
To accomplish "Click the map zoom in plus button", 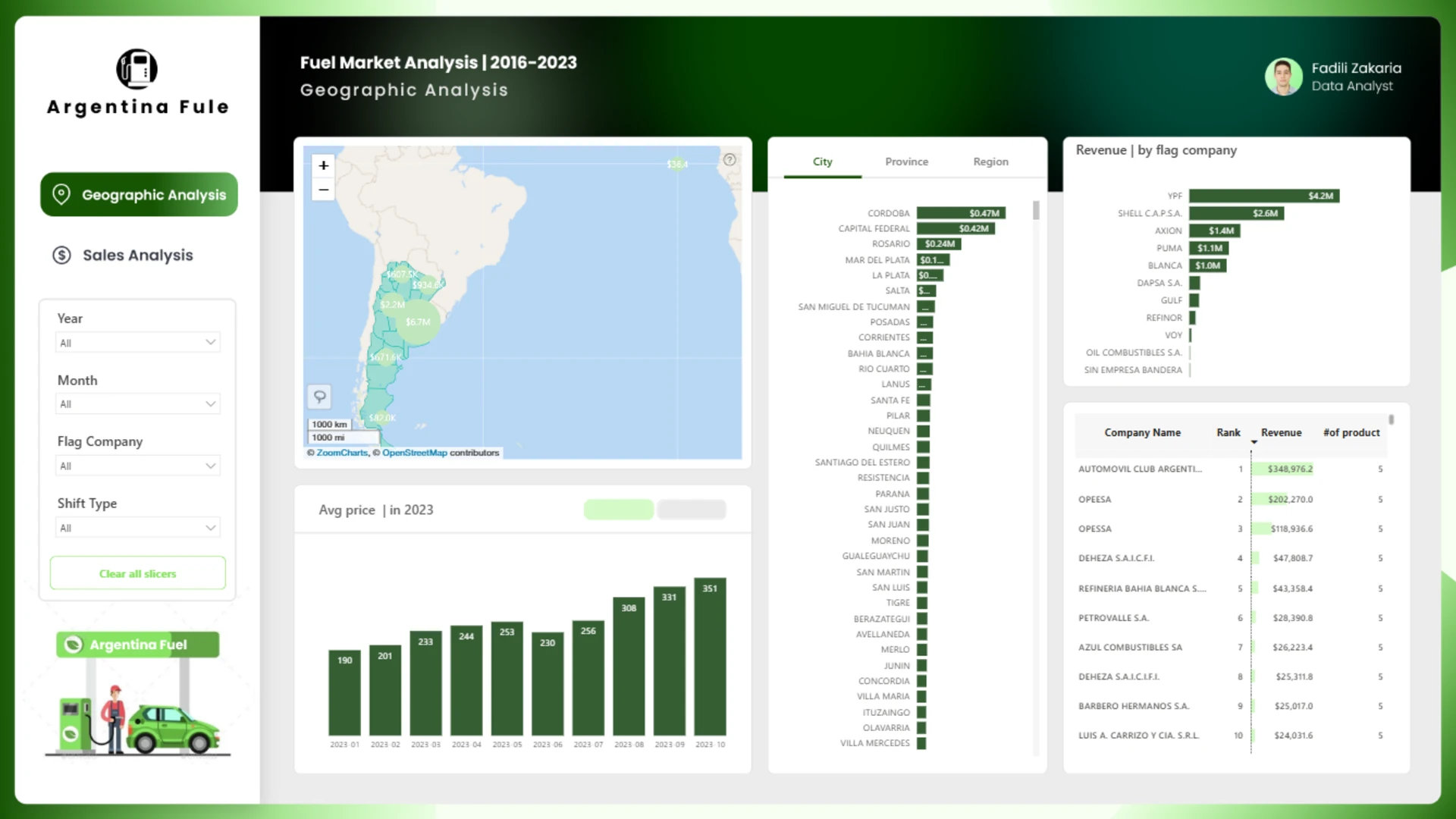I will pos(324,165).
